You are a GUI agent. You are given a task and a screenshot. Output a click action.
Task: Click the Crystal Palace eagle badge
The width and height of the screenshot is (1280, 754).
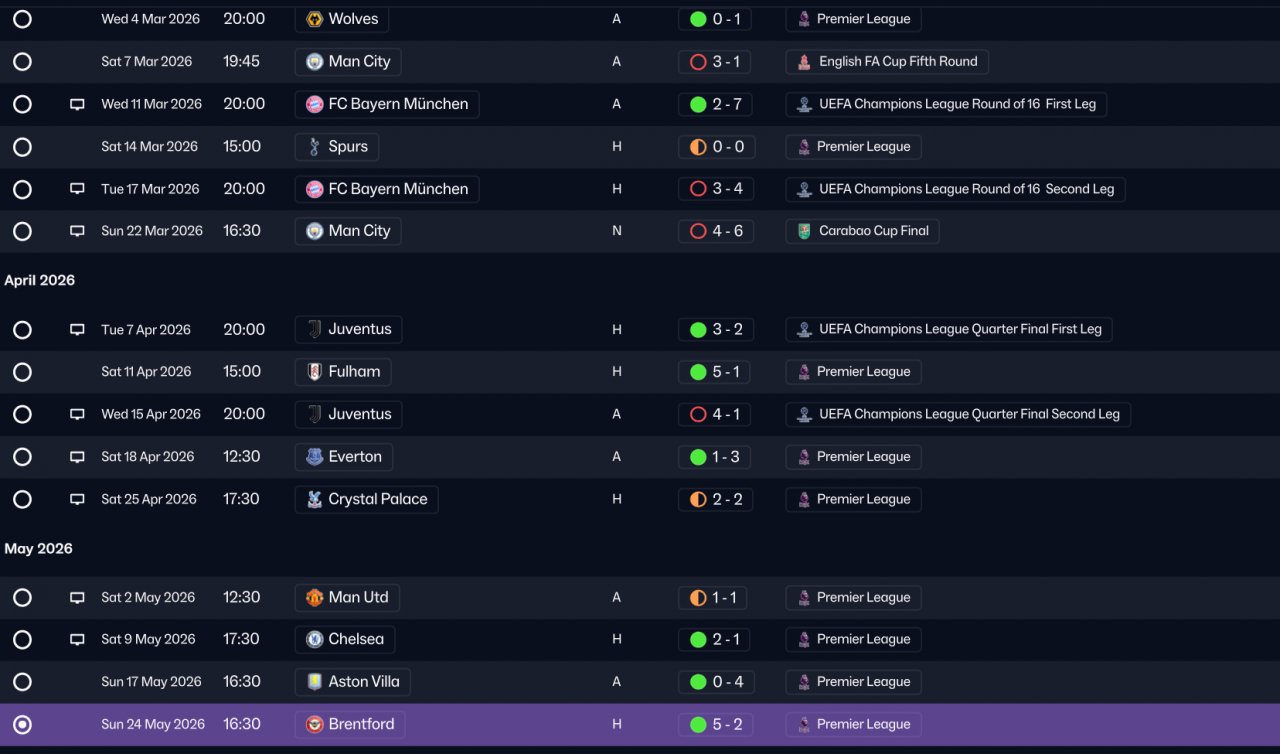(314, 499)
